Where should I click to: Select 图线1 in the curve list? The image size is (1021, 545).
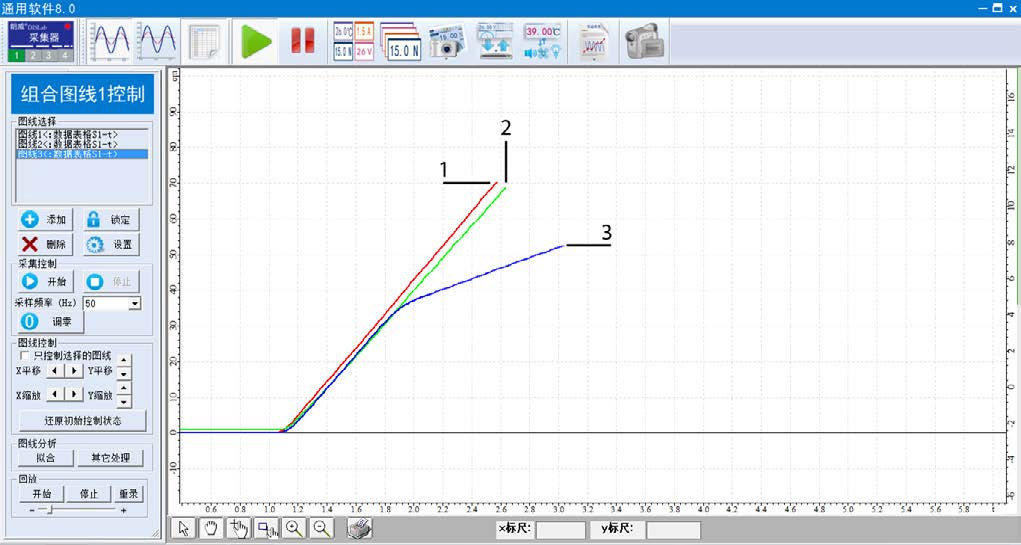tap(67, 133)
